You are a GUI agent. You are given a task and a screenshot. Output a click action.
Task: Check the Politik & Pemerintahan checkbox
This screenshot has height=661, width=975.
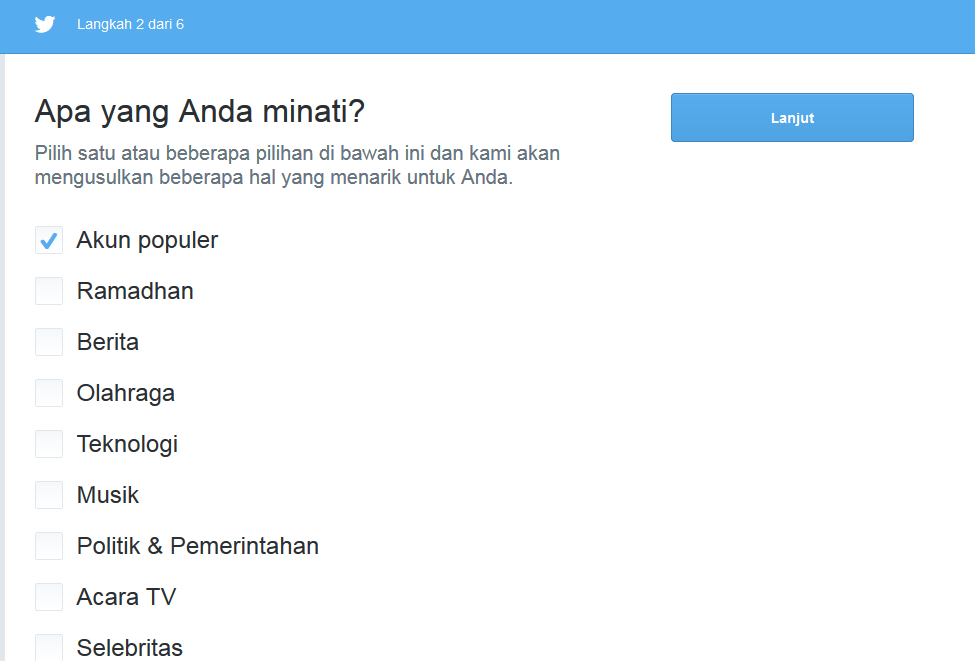click(49, 546)
